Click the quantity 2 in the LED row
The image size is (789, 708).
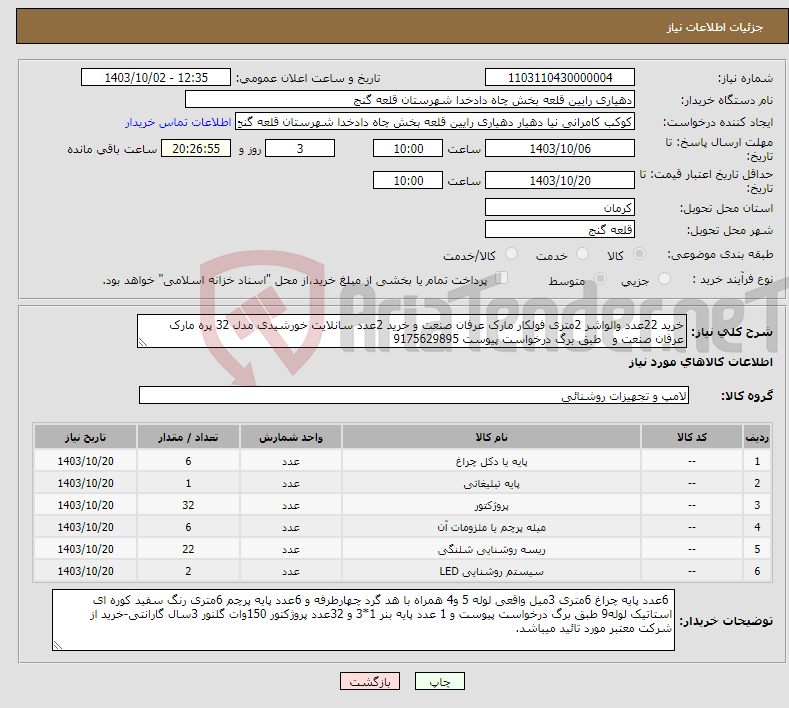(188, 571)
